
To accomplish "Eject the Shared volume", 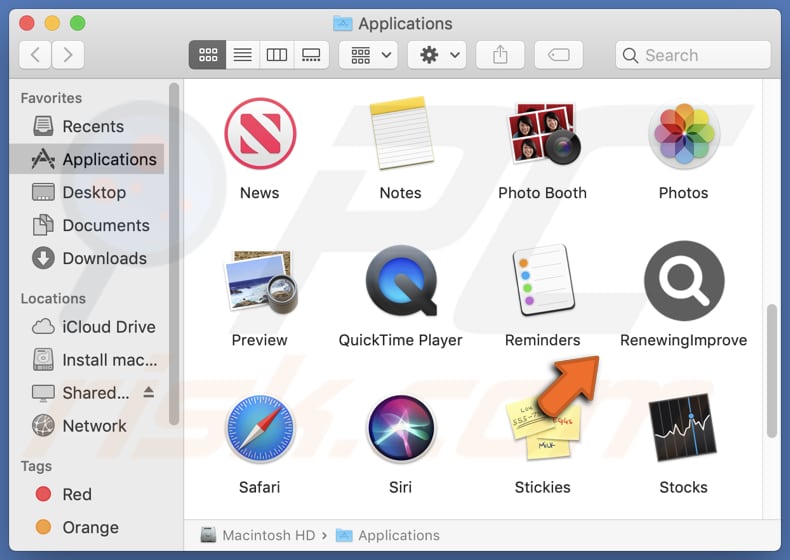I will (x=149, y=392).
